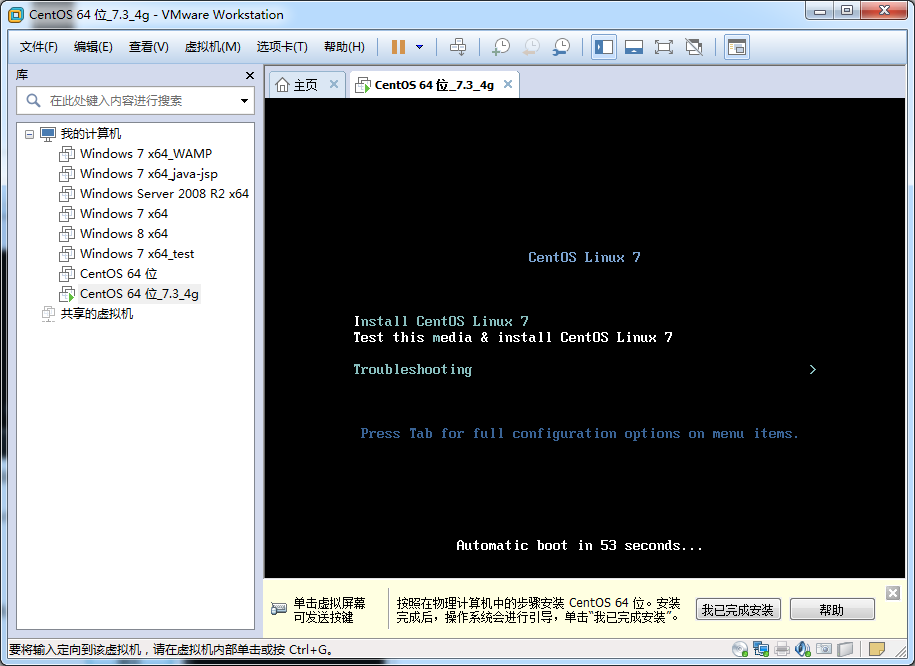Select the Windows 8 x64 virtual machine
915x666 pixels.
[124, 233]
